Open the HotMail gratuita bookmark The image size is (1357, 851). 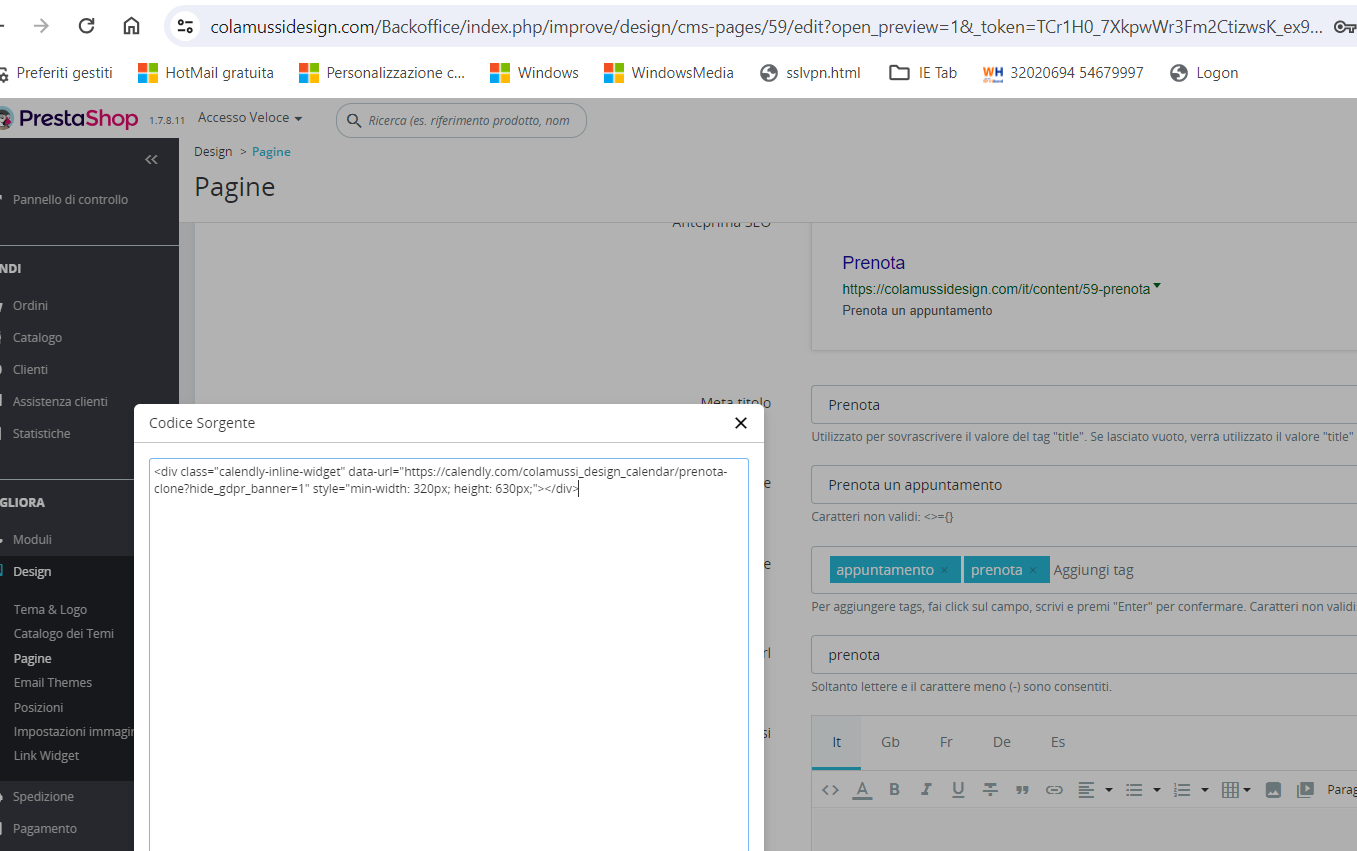pos(206,73)
